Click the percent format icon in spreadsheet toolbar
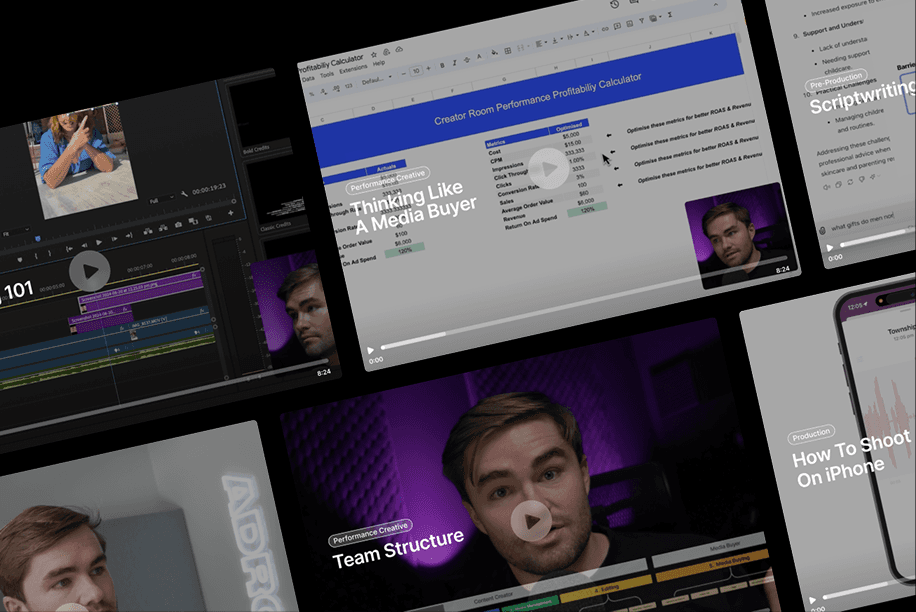 click(x=311, y=94)
